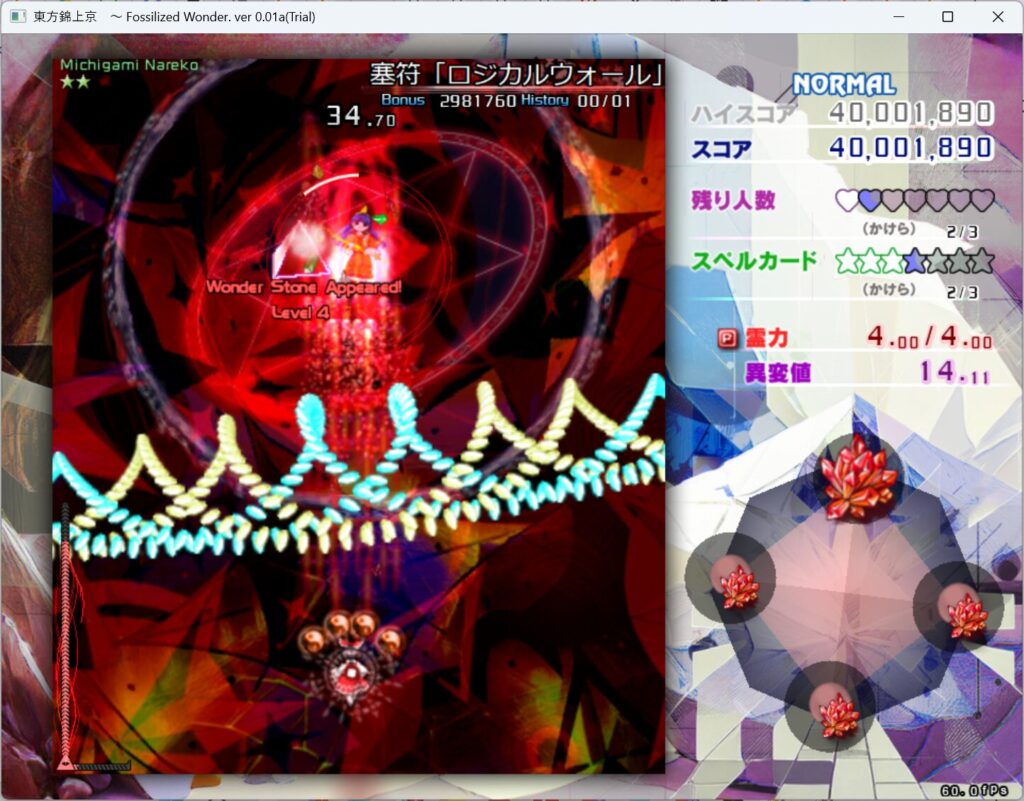
Task: Click the 異変値 value 14.11
Action: 954,372
